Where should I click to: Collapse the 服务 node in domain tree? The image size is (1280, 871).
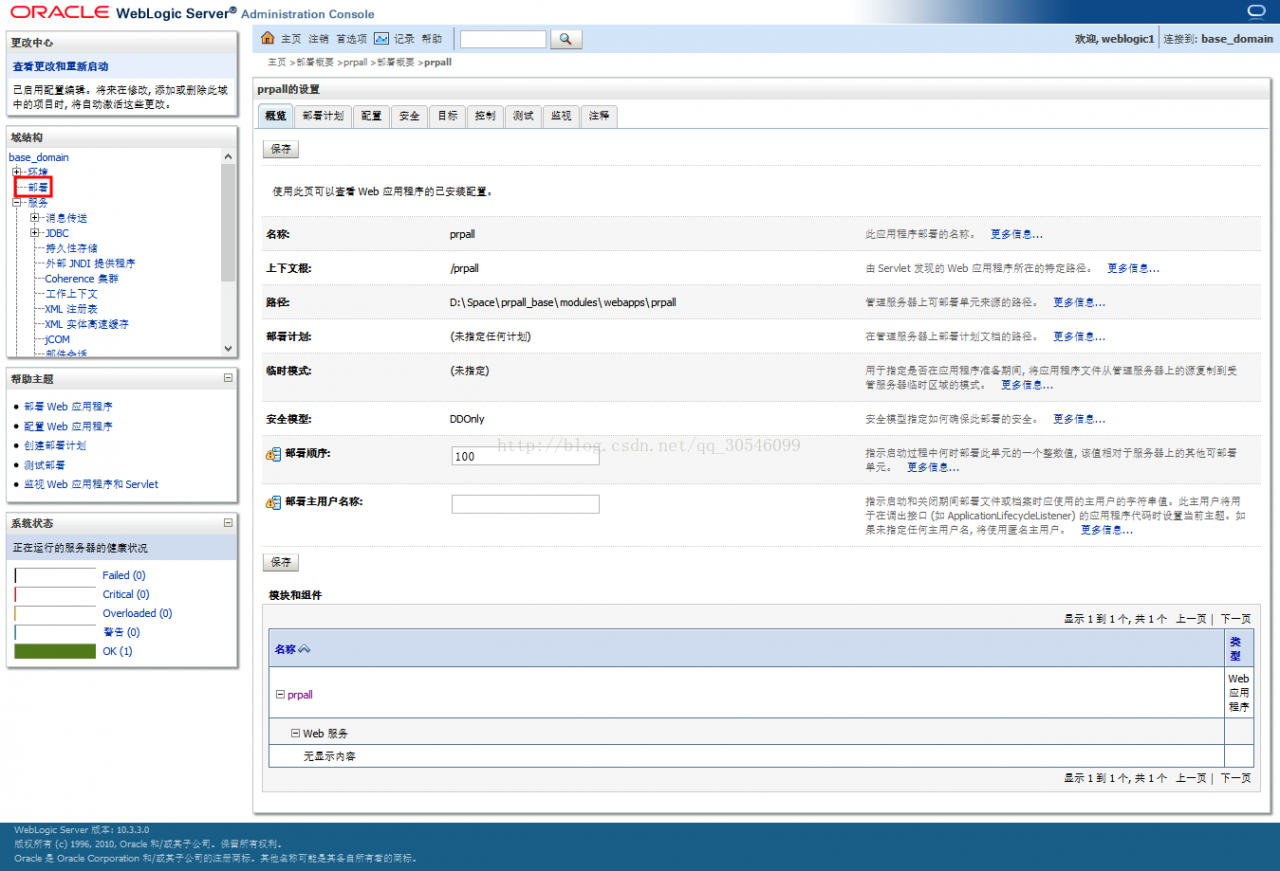point(17,202)
